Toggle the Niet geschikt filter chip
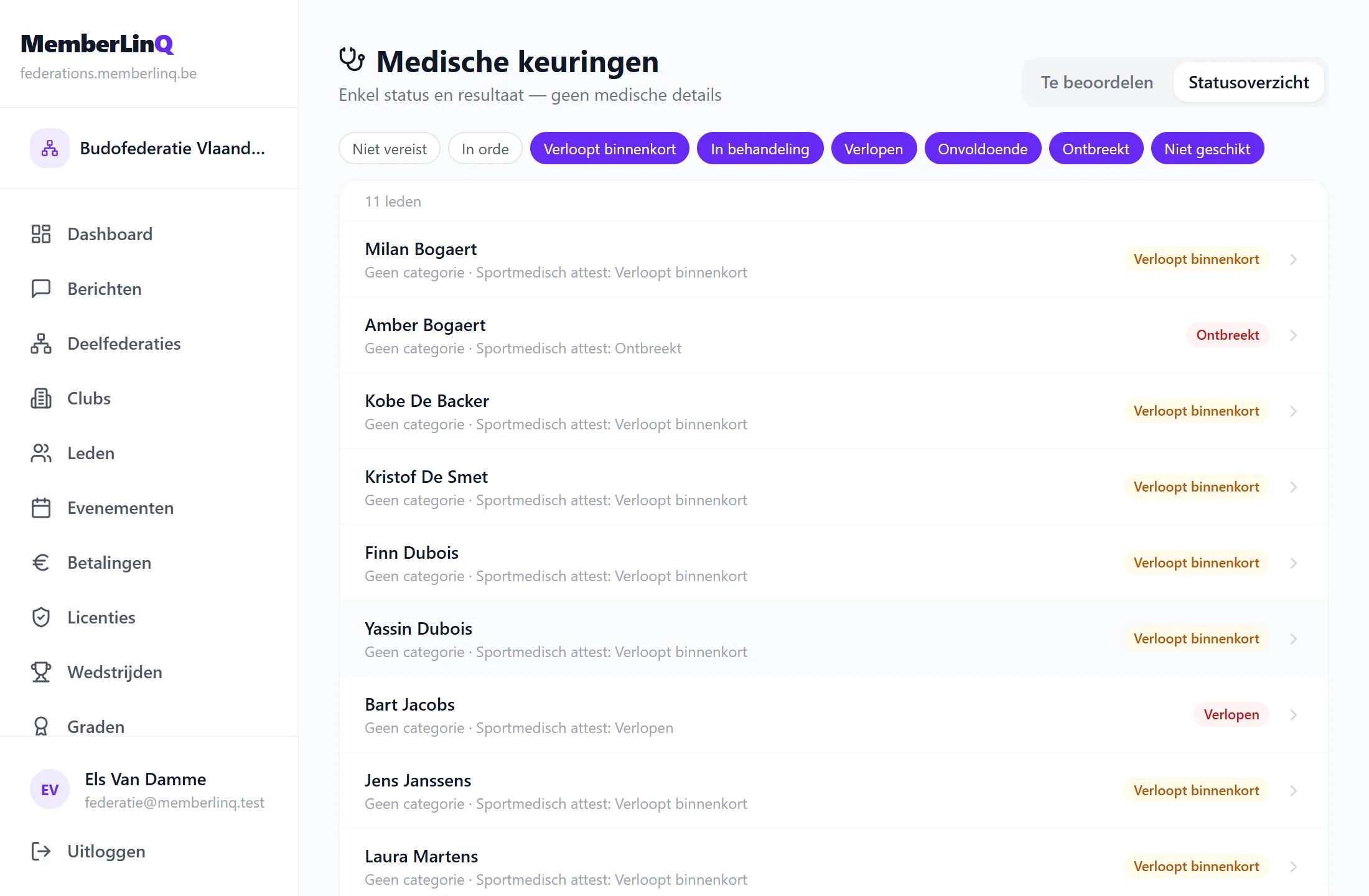Screen dimensions: 1369x896 [x=1207, y=149]
